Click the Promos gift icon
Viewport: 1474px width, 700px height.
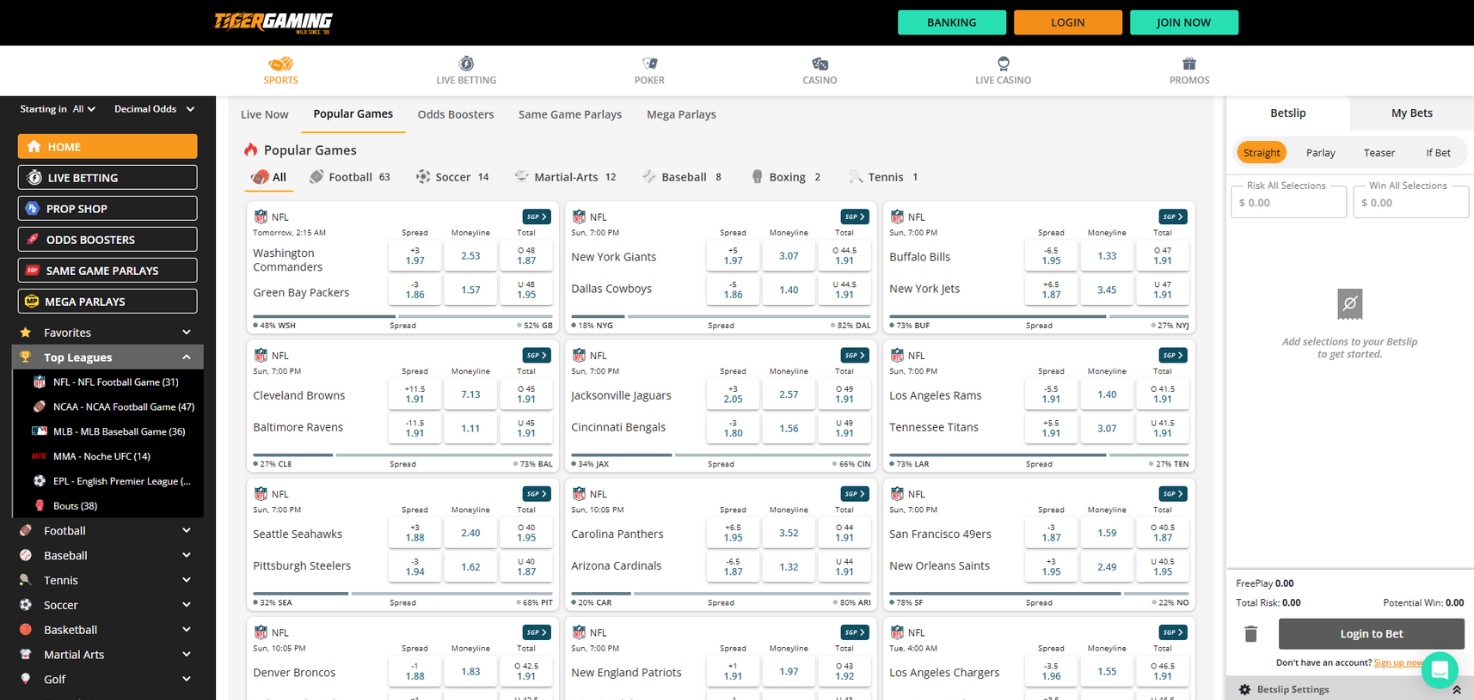click(x=1188, y=63)
